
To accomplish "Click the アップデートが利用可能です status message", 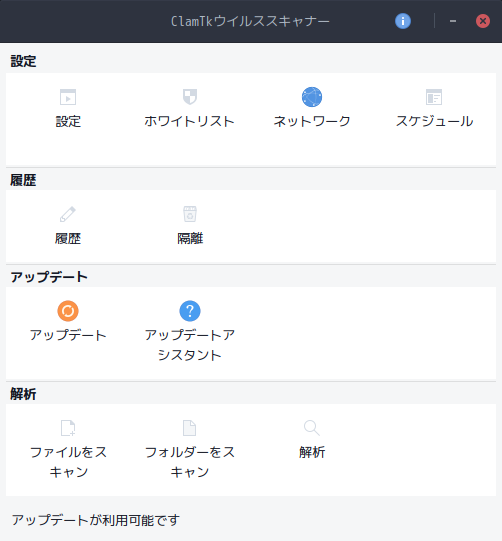I will point(96,520).
